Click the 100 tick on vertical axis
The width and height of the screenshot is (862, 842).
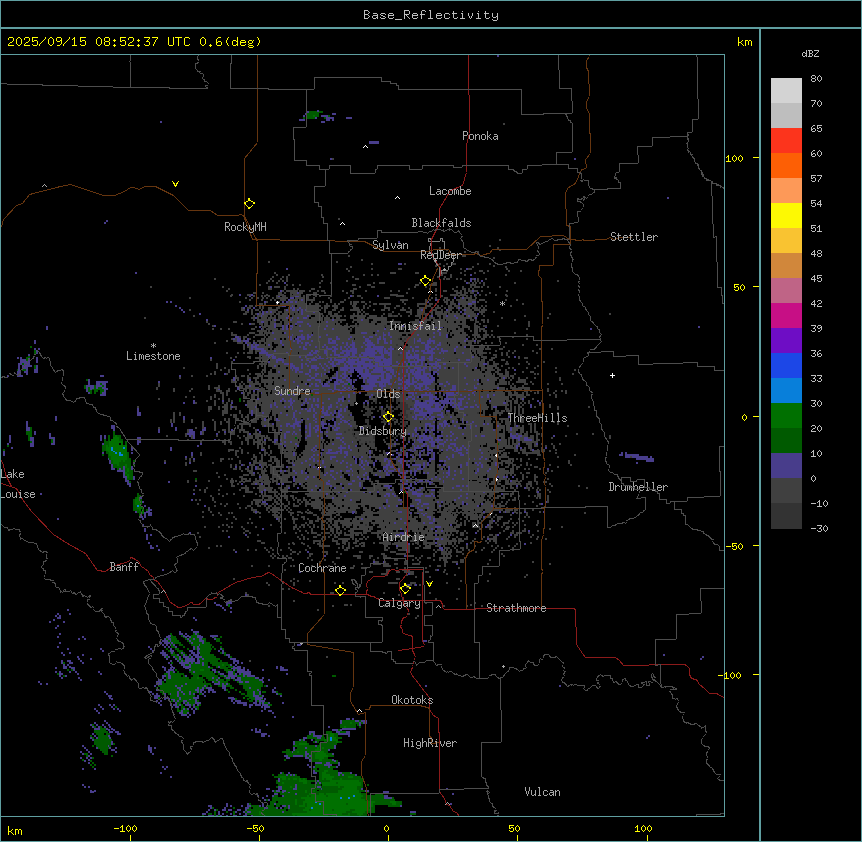click(x=734, y=158)
